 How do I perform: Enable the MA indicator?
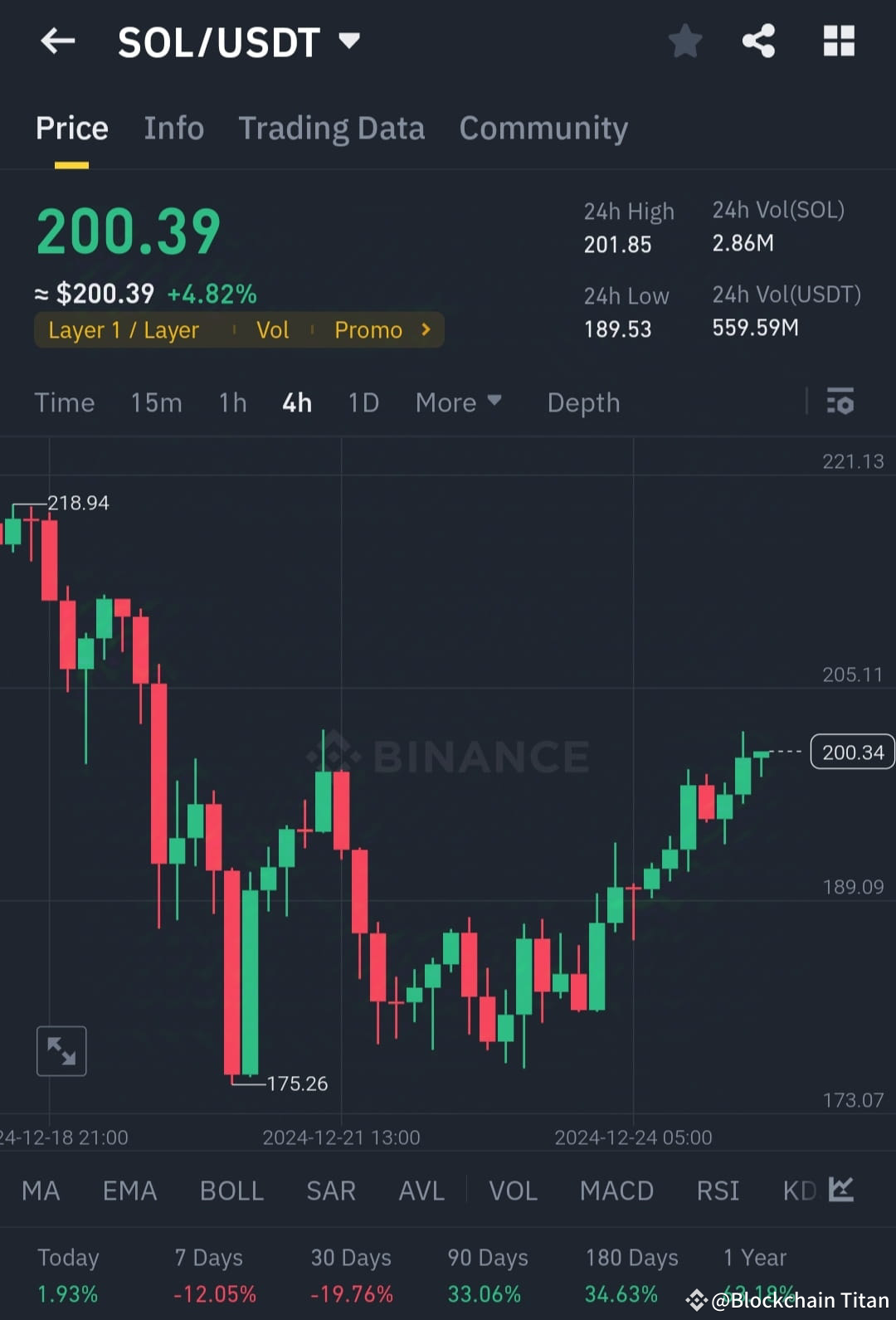(x=40, y=1190)
